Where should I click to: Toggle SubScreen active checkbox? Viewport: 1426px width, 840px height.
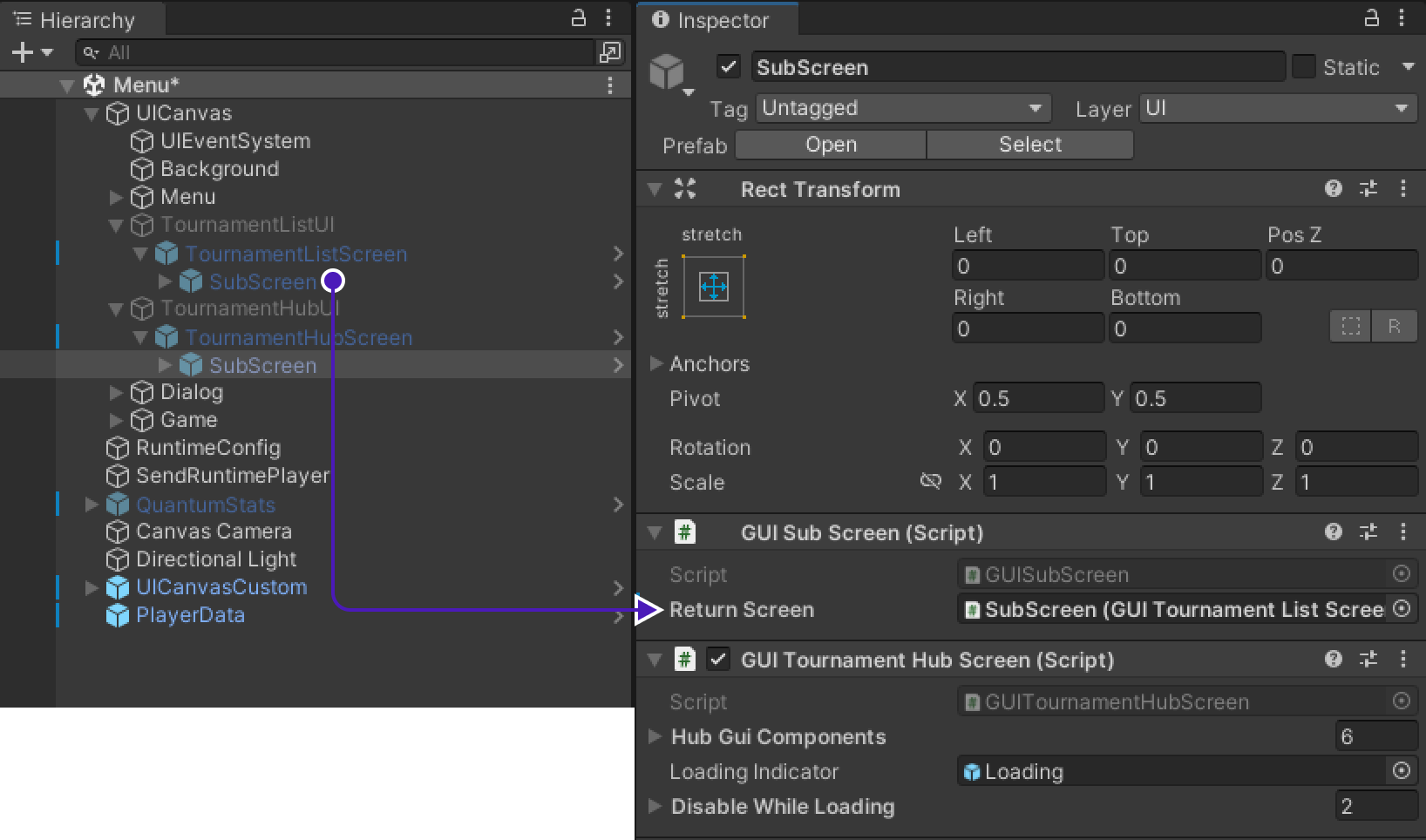point(729,67)
